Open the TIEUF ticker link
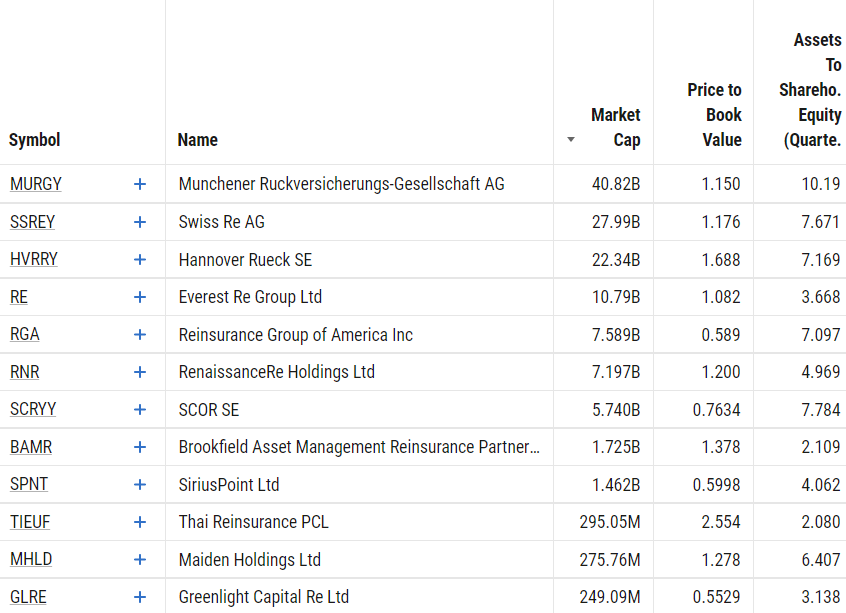 click(30, 522)
